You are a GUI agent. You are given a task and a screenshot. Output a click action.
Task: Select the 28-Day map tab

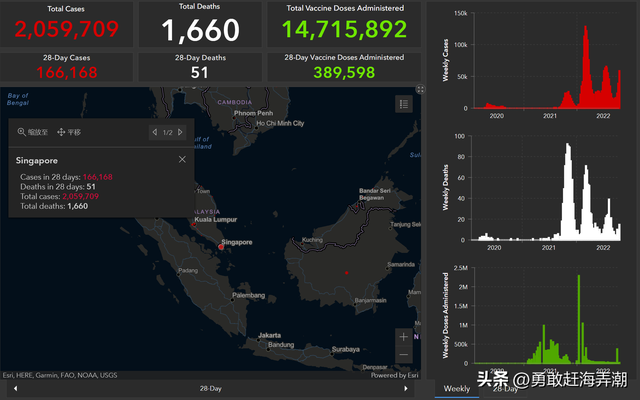[211, 388]
